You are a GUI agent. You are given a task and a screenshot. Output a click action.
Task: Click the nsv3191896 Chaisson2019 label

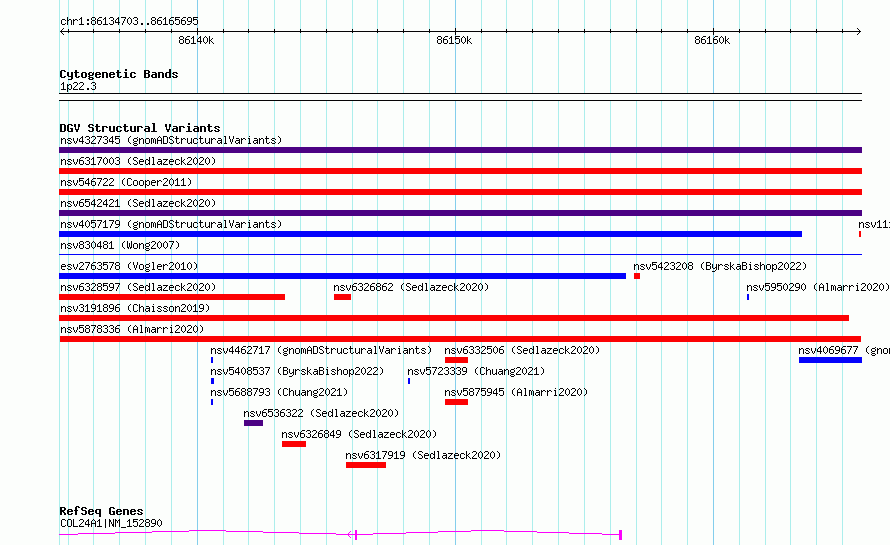click(135, 308)
